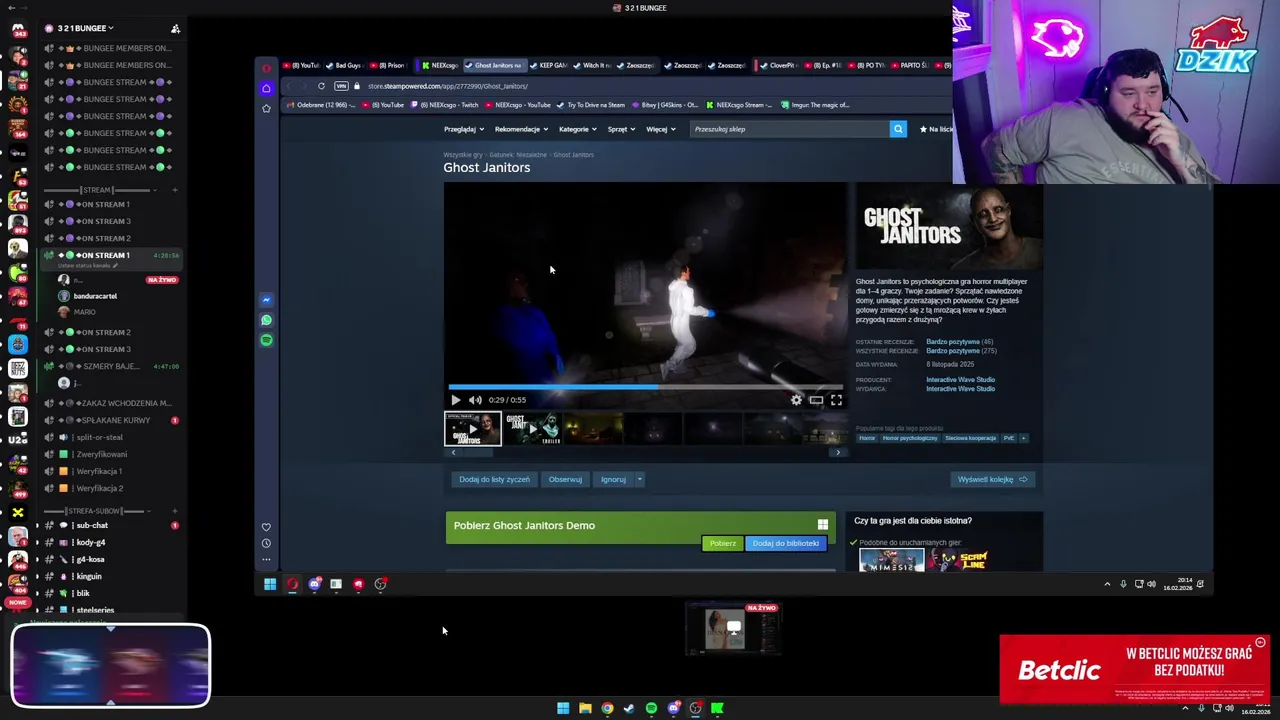
Task: Click Wyświetl kolejkę button
Action: (x=992, y=479)
